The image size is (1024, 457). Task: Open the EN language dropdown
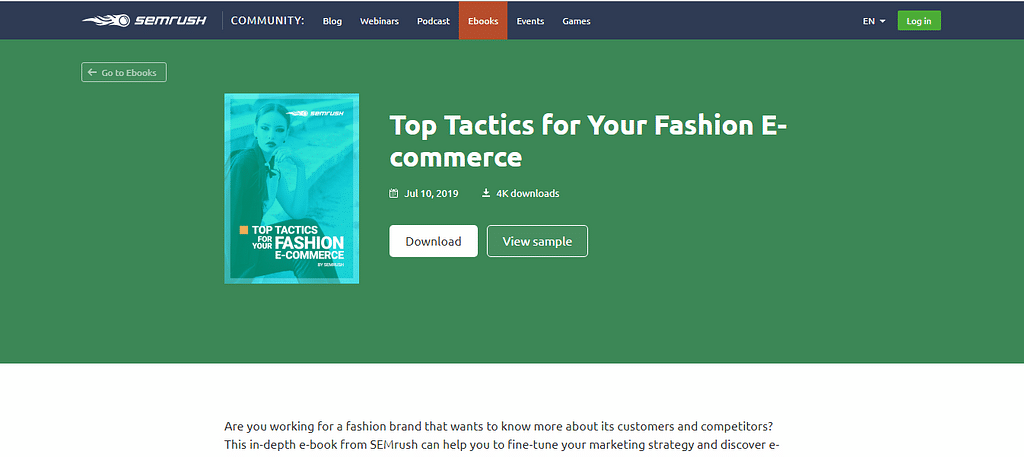coord(874,21)
